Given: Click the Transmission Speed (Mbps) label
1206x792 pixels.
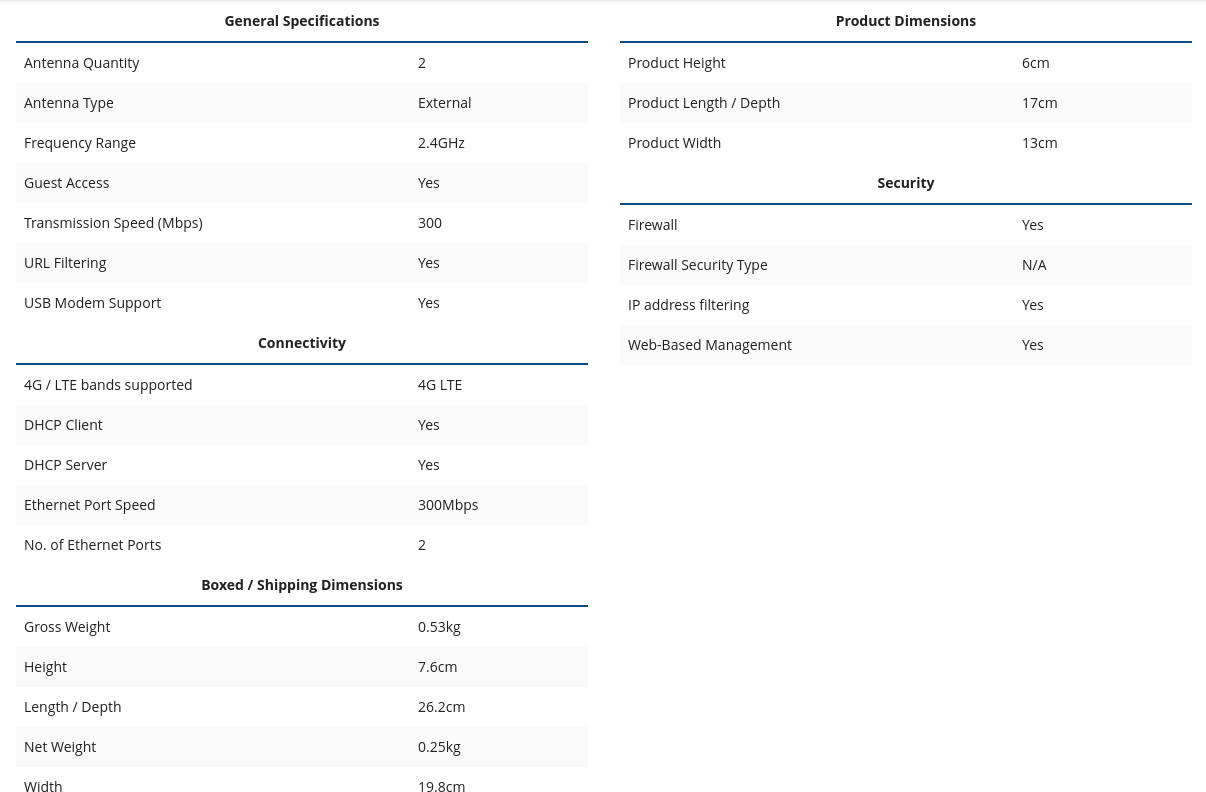Looking at the screenshot, I should [113, 223].
